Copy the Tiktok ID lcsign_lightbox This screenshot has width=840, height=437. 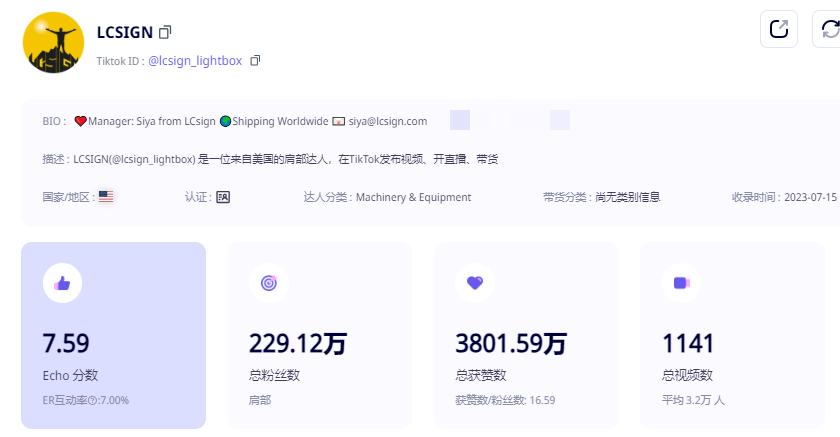click(255, 61)
